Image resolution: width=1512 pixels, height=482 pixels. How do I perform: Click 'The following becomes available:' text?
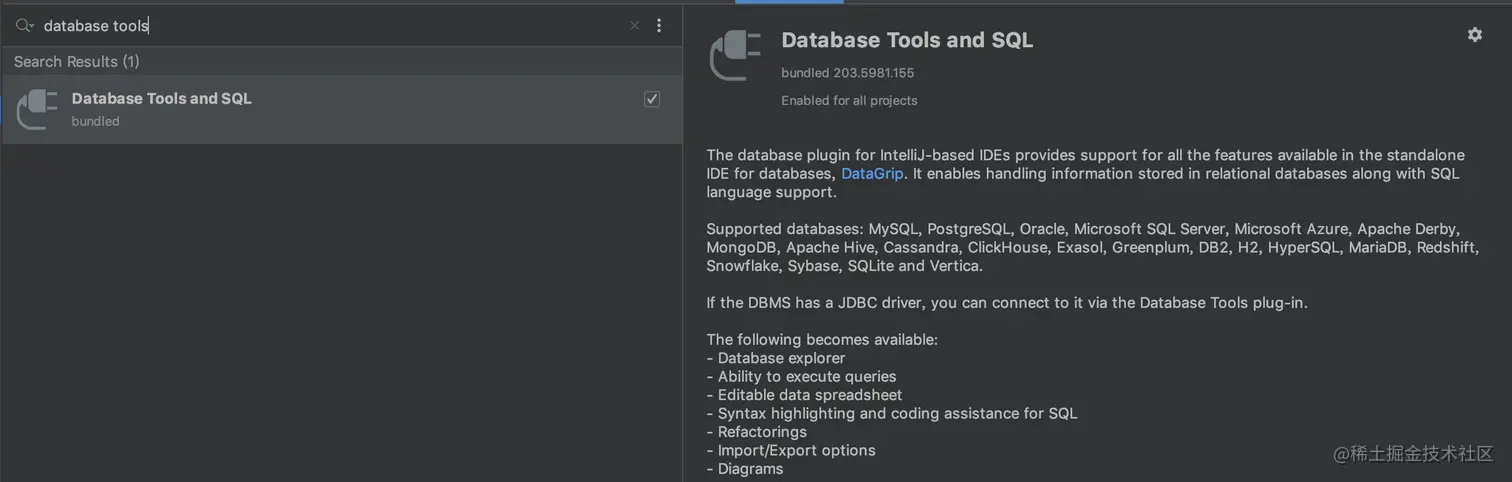click(822, 340)
